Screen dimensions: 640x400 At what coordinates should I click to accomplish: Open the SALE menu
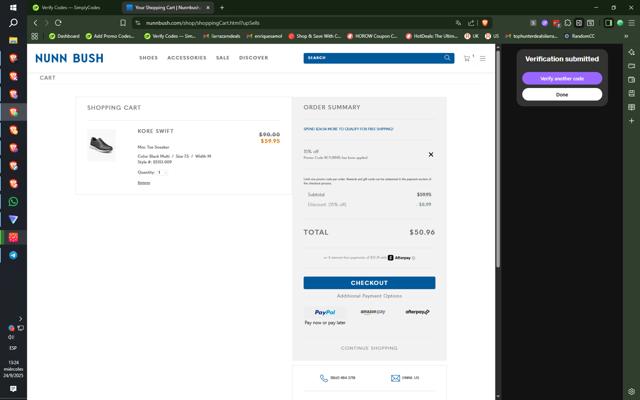pos(222,58)
